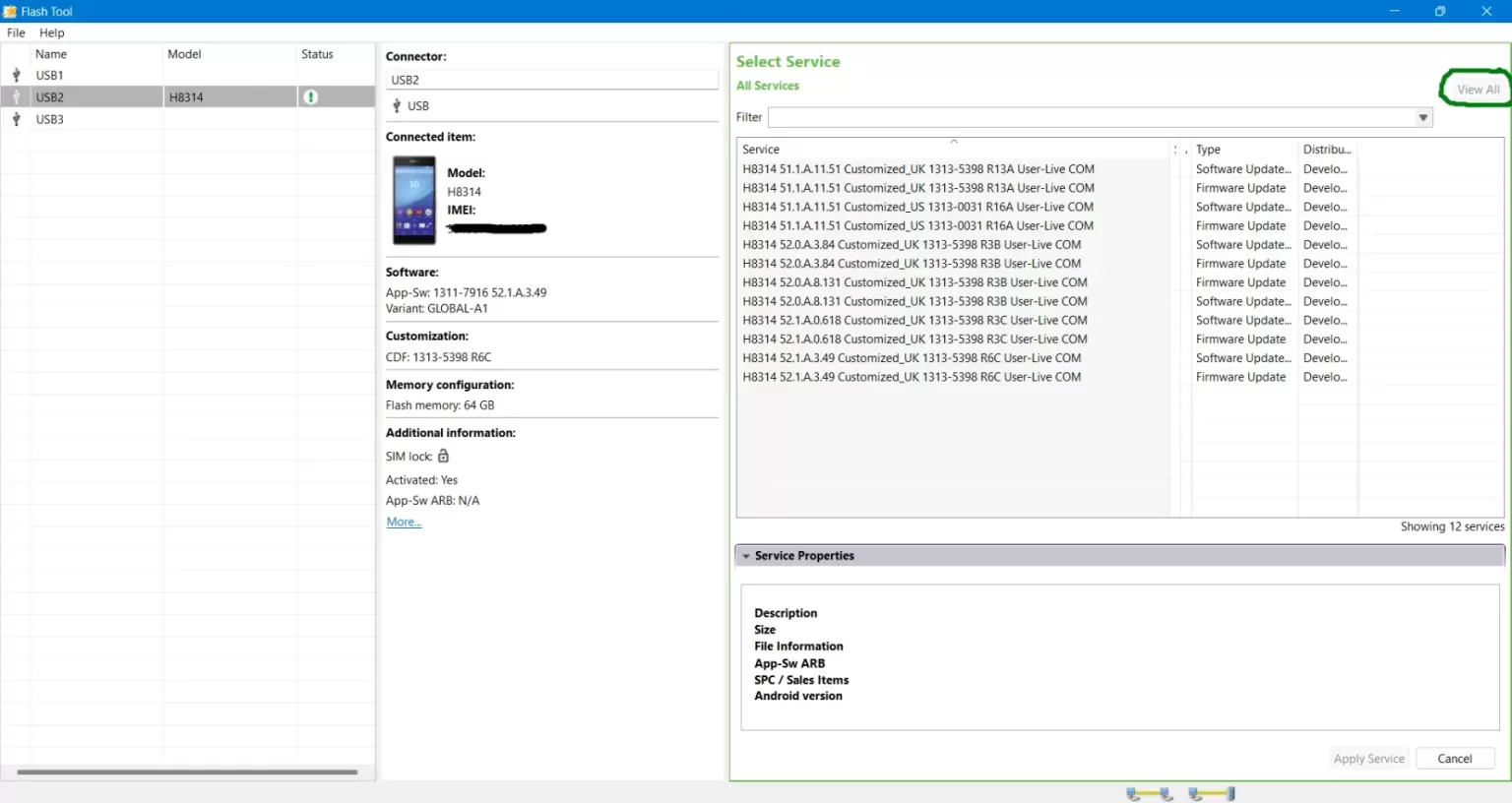Click the left connection icon in the status bar
The height and width of the screenshot is (803, 1512).
pos(1150,793)
